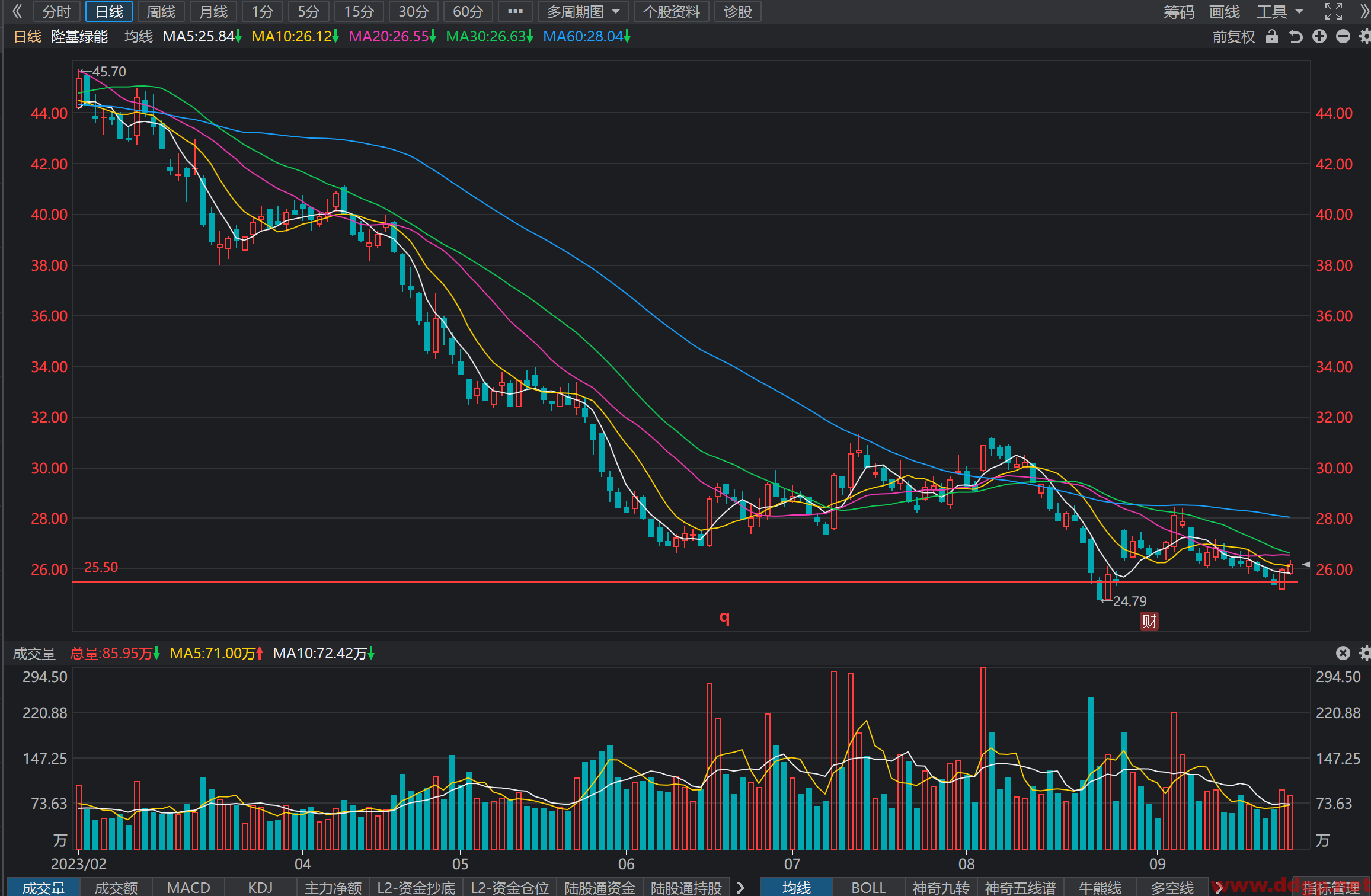This screenshot has height=896, width=1371.
Task: Switch main overlay to BOLL indicator
Action: click(x=868, y=887)
